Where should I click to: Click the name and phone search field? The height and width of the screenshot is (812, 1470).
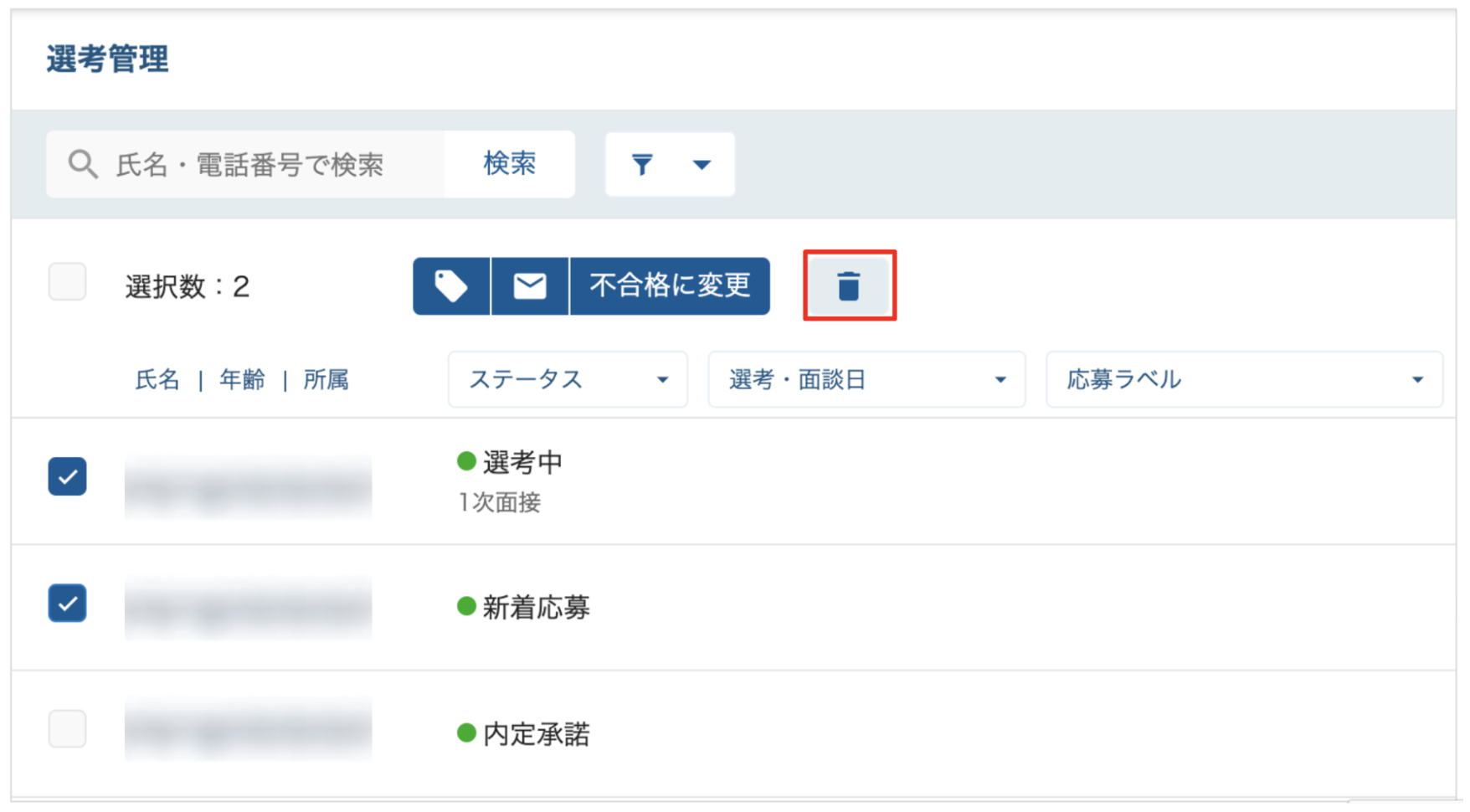tap(245, 164)
